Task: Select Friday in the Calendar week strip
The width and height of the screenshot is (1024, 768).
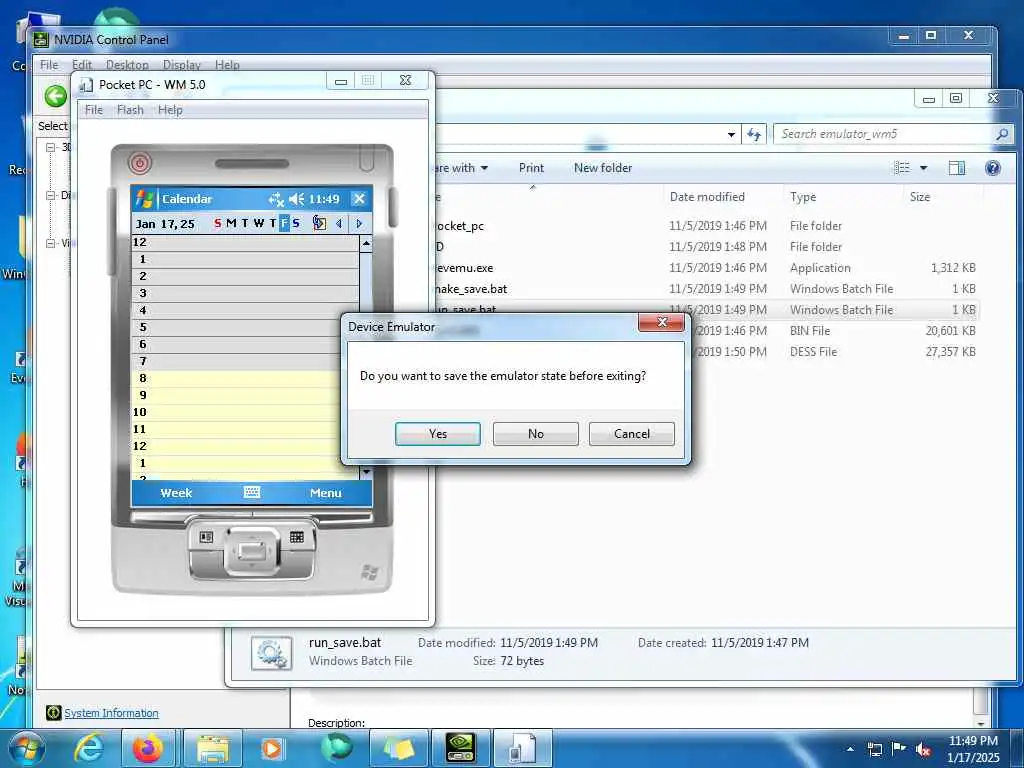Action: point(284,223)
